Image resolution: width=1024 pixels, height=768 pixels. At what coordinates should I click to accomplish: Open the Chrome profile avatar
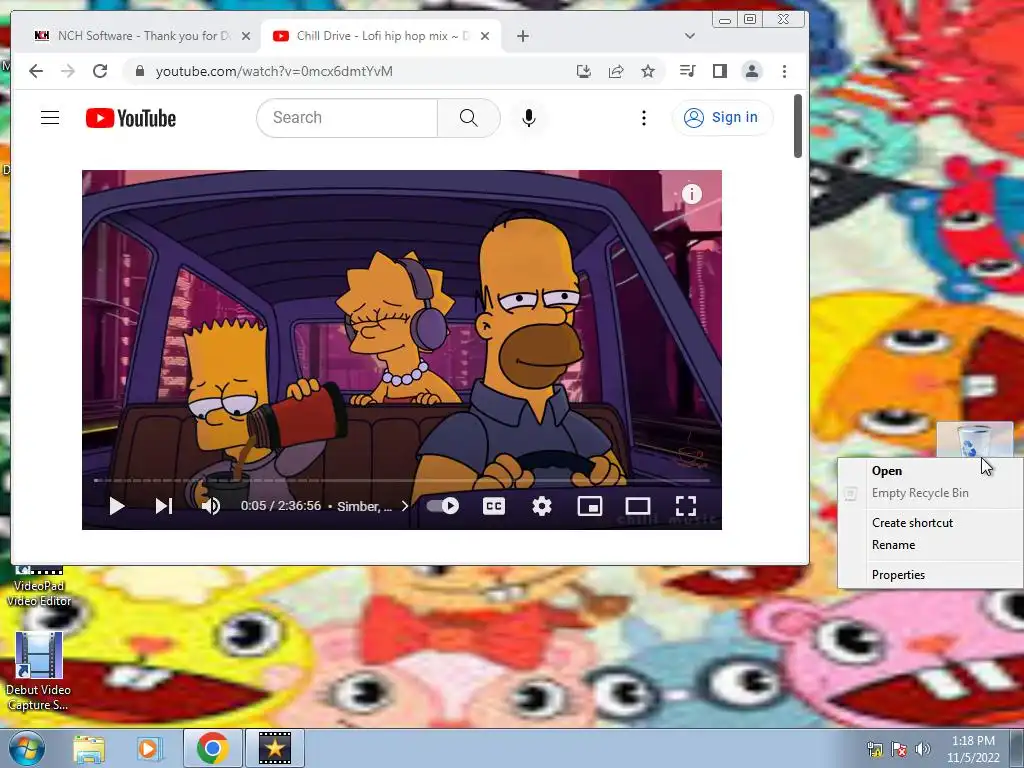(752, 71)
